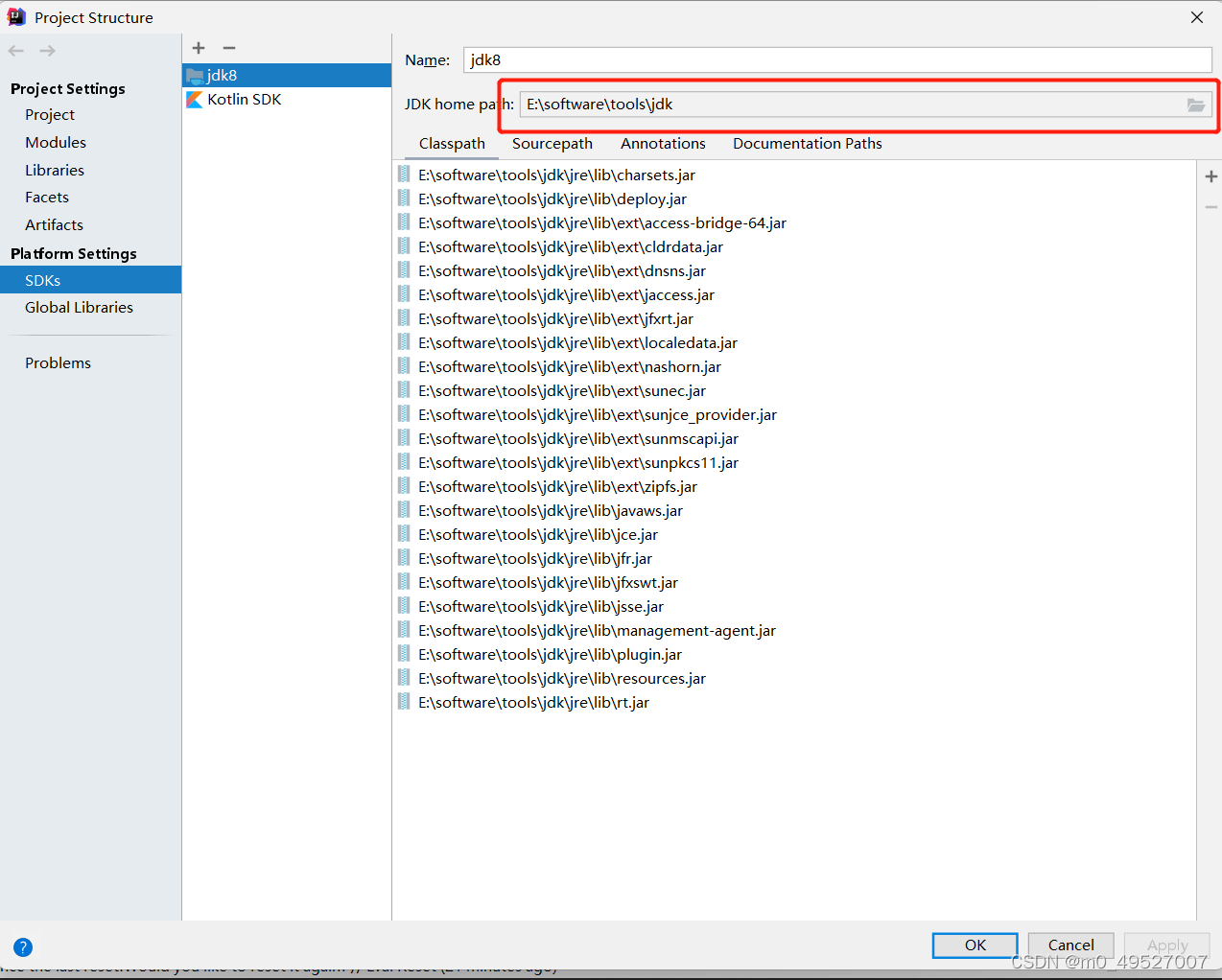Switch to the Annotations tab
The height and width of the screenshot is (980, 1222).
click(663, 144)
